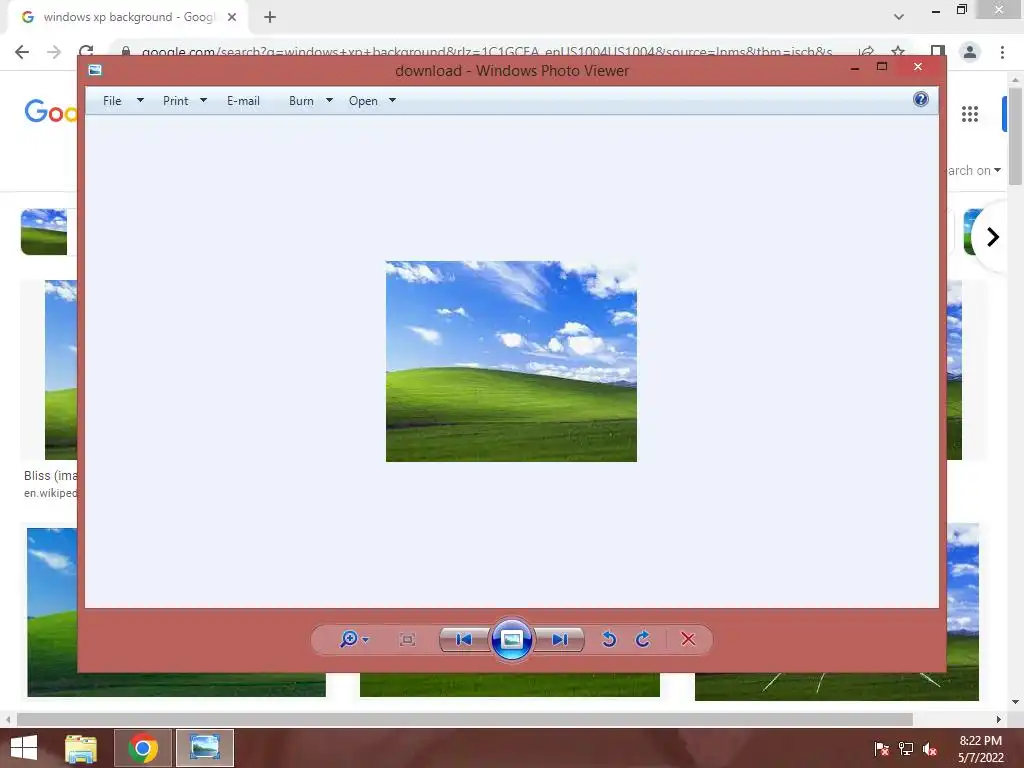Bookmark this page with star icon
Screen dimensions: 1024x768
click(x=899, y=52)
